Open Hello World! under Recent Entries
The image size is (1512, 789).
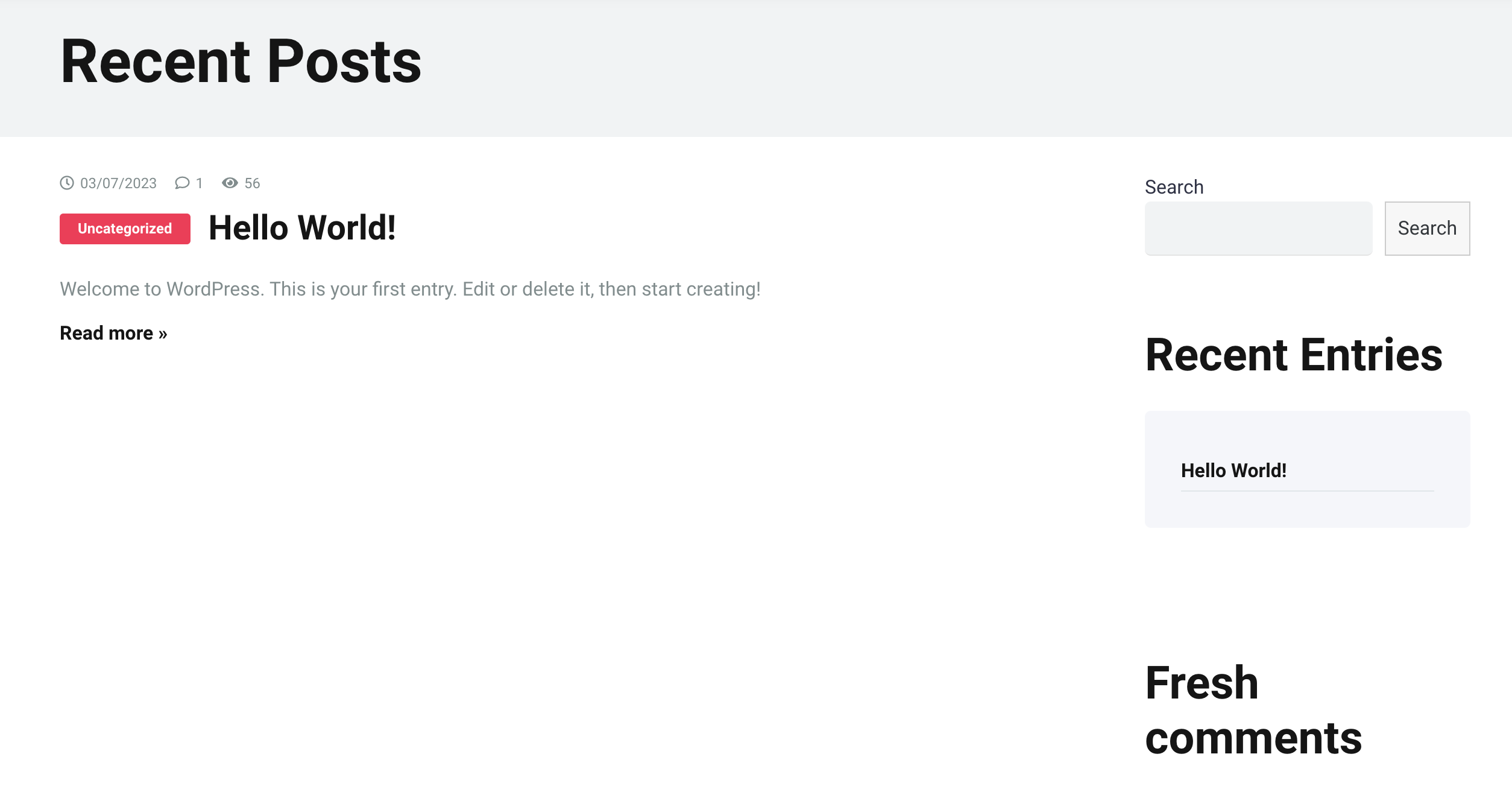coord(1233,471)
